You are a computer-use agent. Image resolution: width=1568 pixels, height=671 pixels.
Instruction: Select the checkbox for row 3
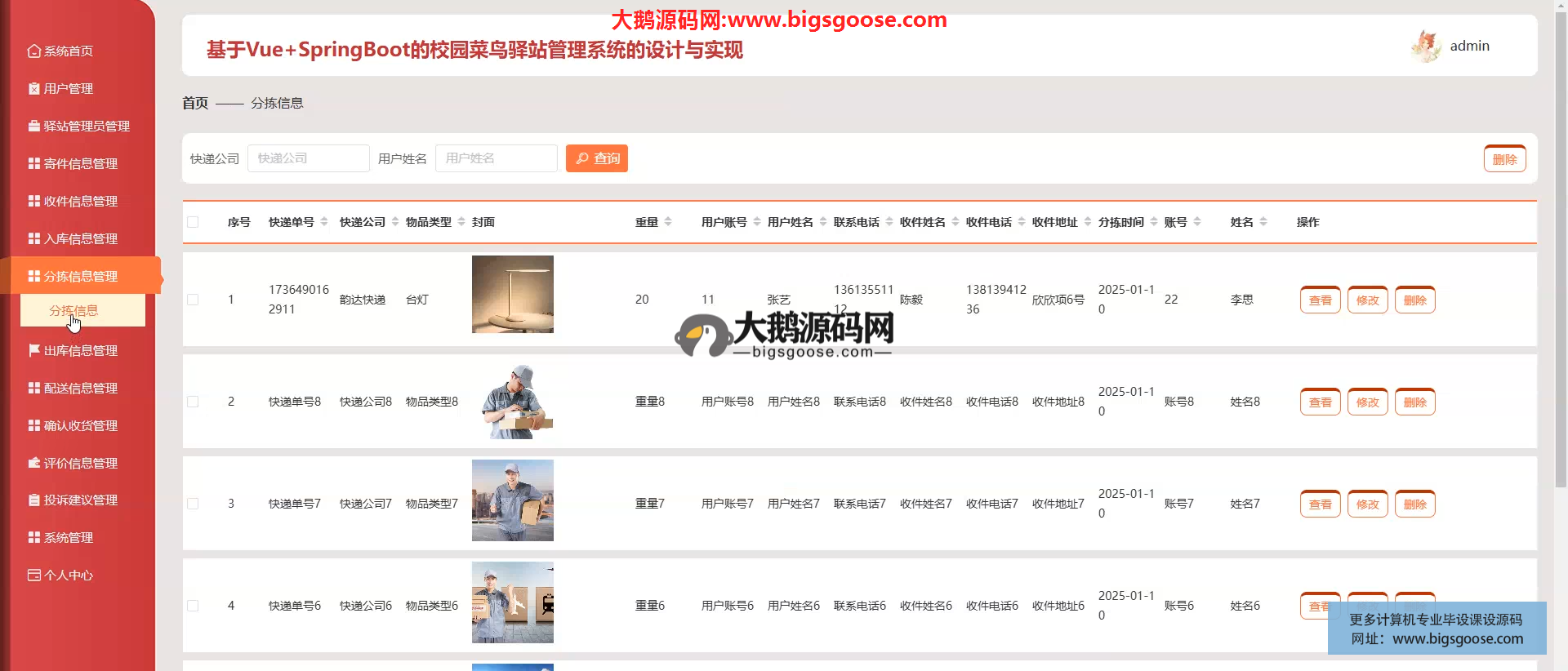pos(193,504)
